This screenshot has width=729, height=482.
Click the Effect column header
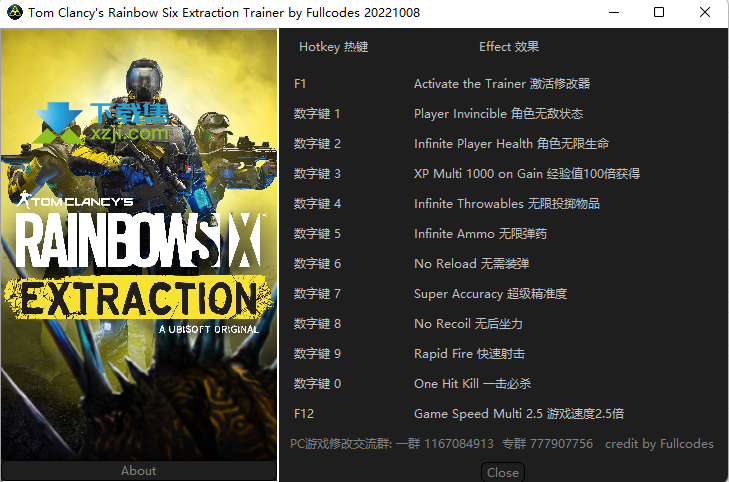pos(509,47)
